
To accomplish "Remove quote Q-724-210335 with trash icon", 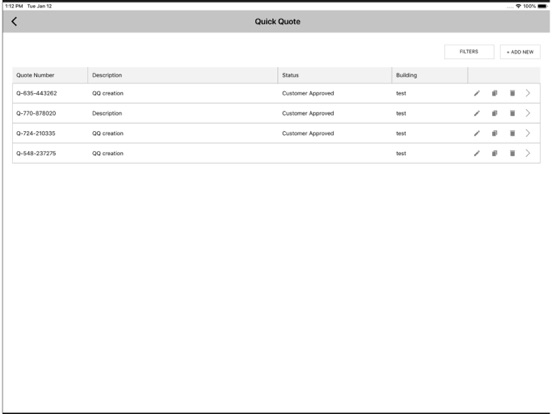I will tap(512, 133).
